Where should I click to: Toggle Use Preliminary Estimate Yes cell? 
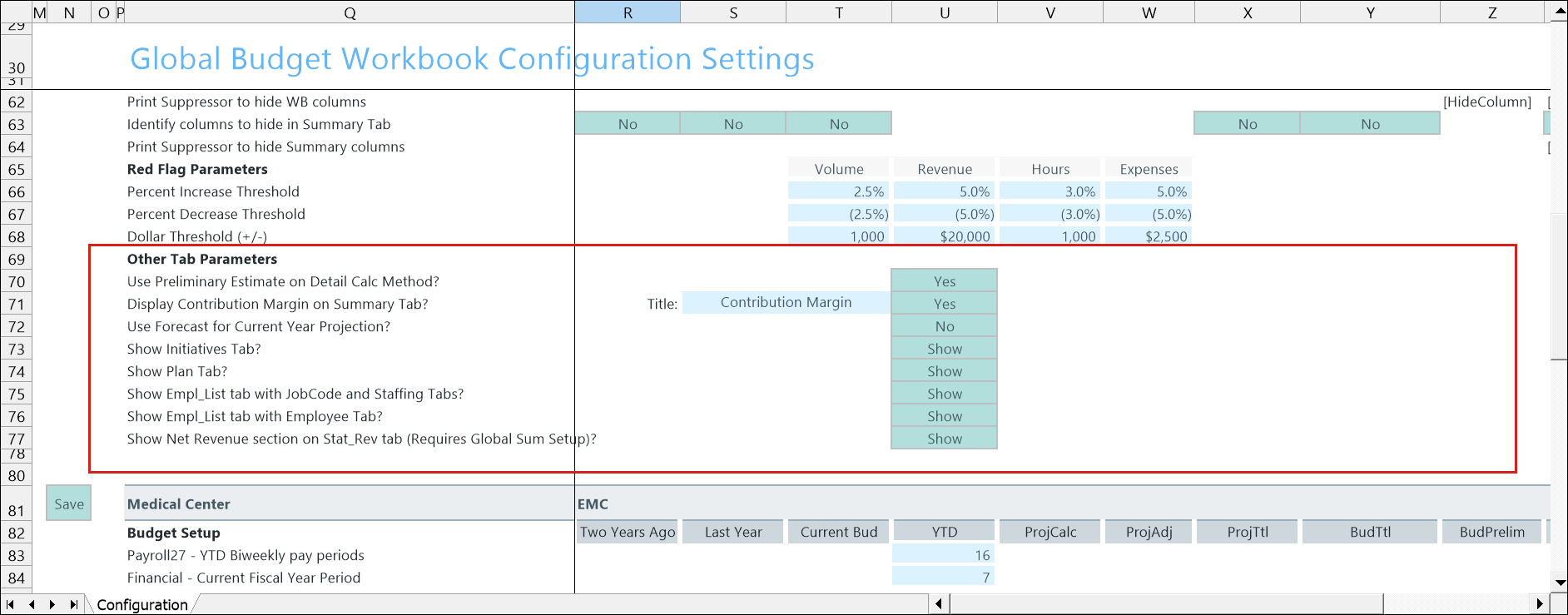(x=944, y=281)
